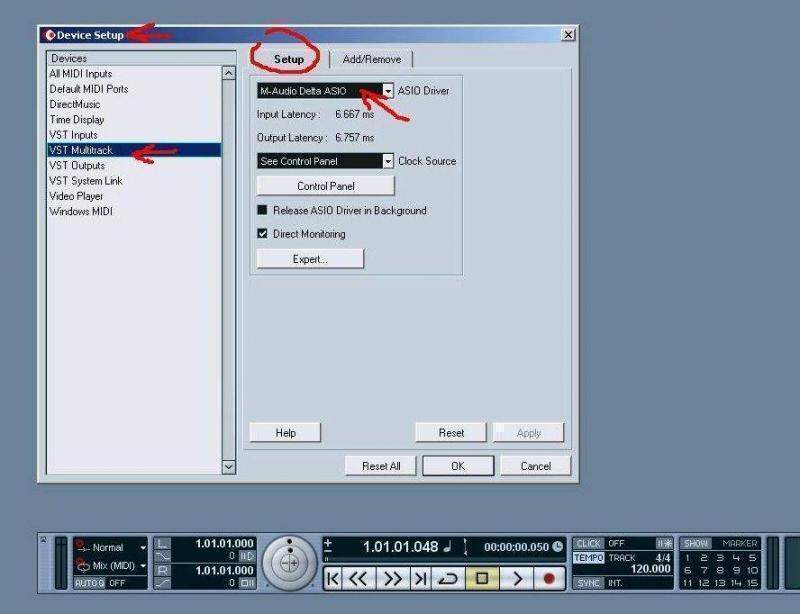Go to next marker in transport
The width and height of the screenshot is (800, 614).
[x=420, y=579]
